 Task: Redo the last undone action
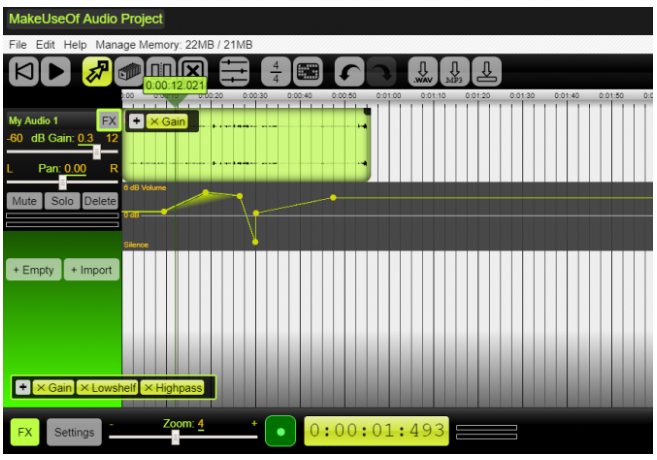381,72
